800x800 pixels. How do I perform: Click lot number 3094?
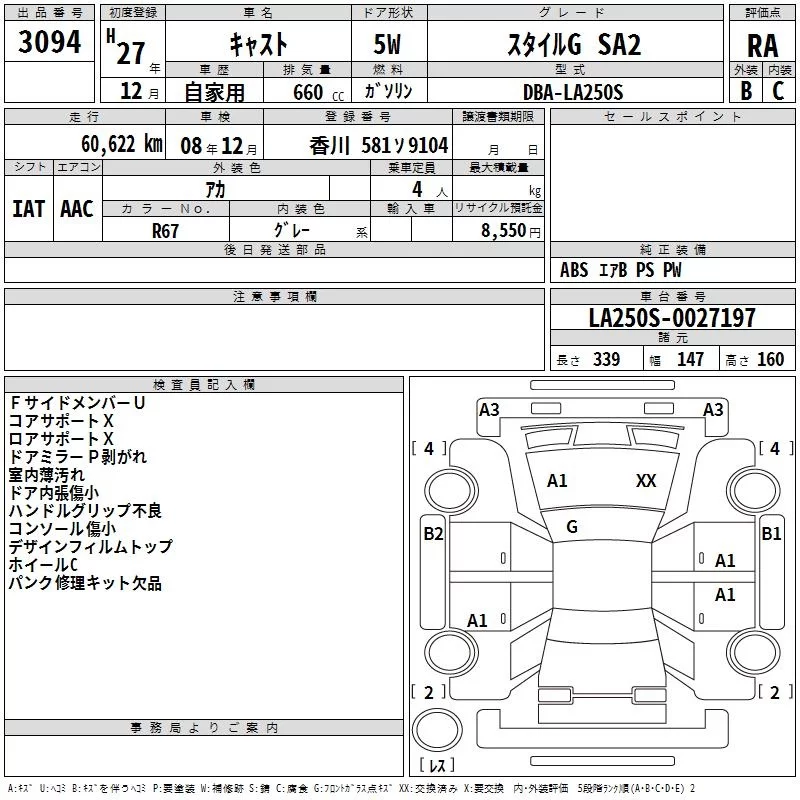49,42
